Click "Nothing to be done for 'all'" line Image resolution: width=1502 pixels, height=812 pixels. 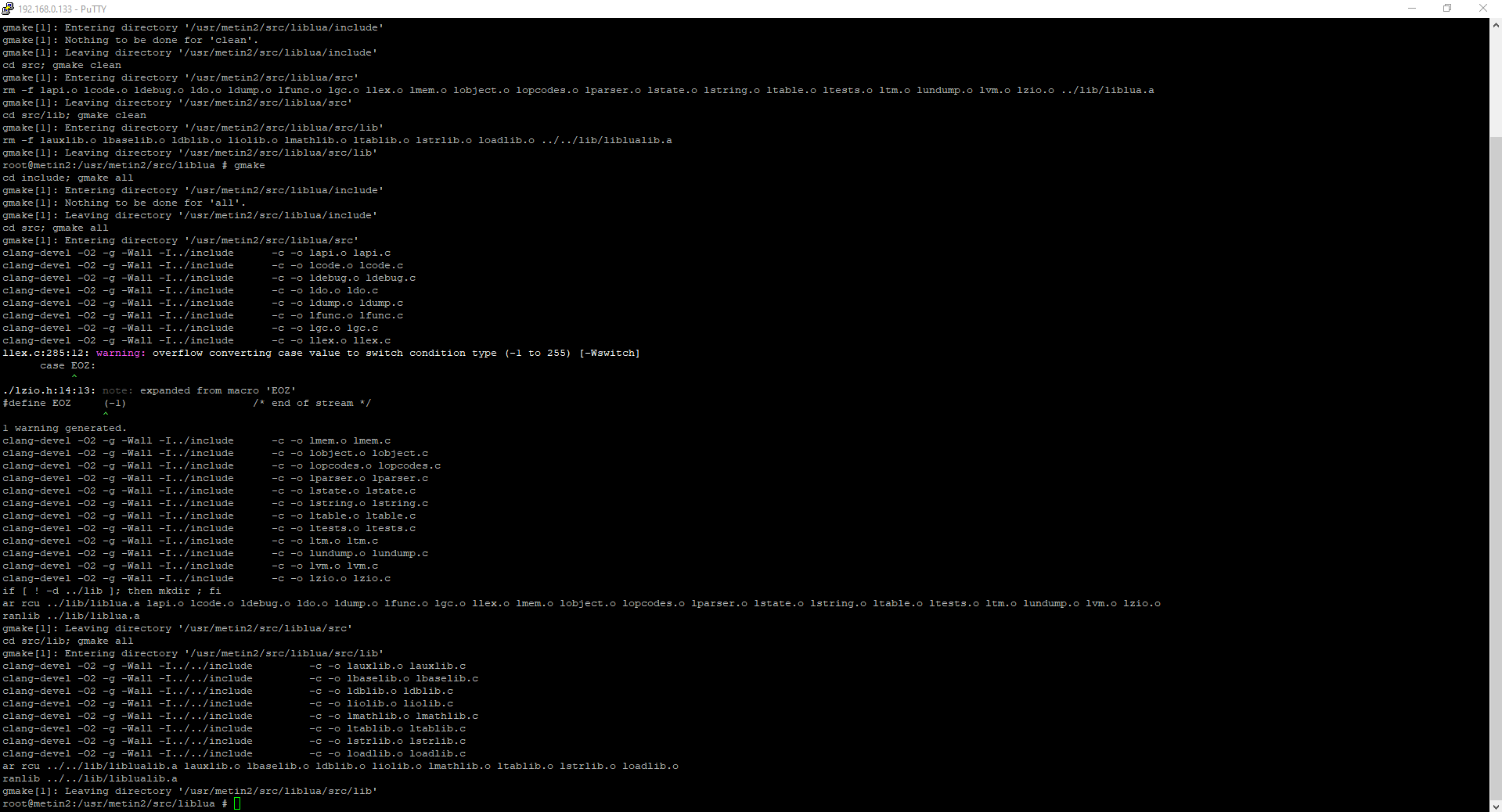[124, 203]
